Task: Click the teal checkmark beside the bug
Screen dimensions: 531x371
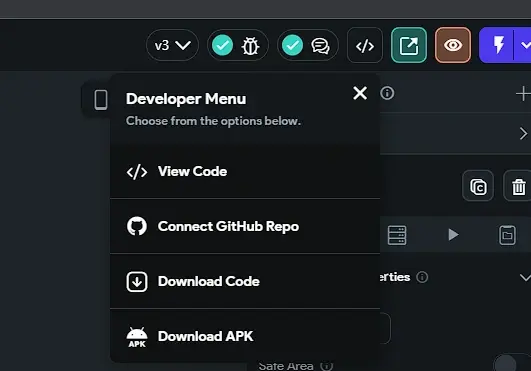Action: (x=222, y=45)
